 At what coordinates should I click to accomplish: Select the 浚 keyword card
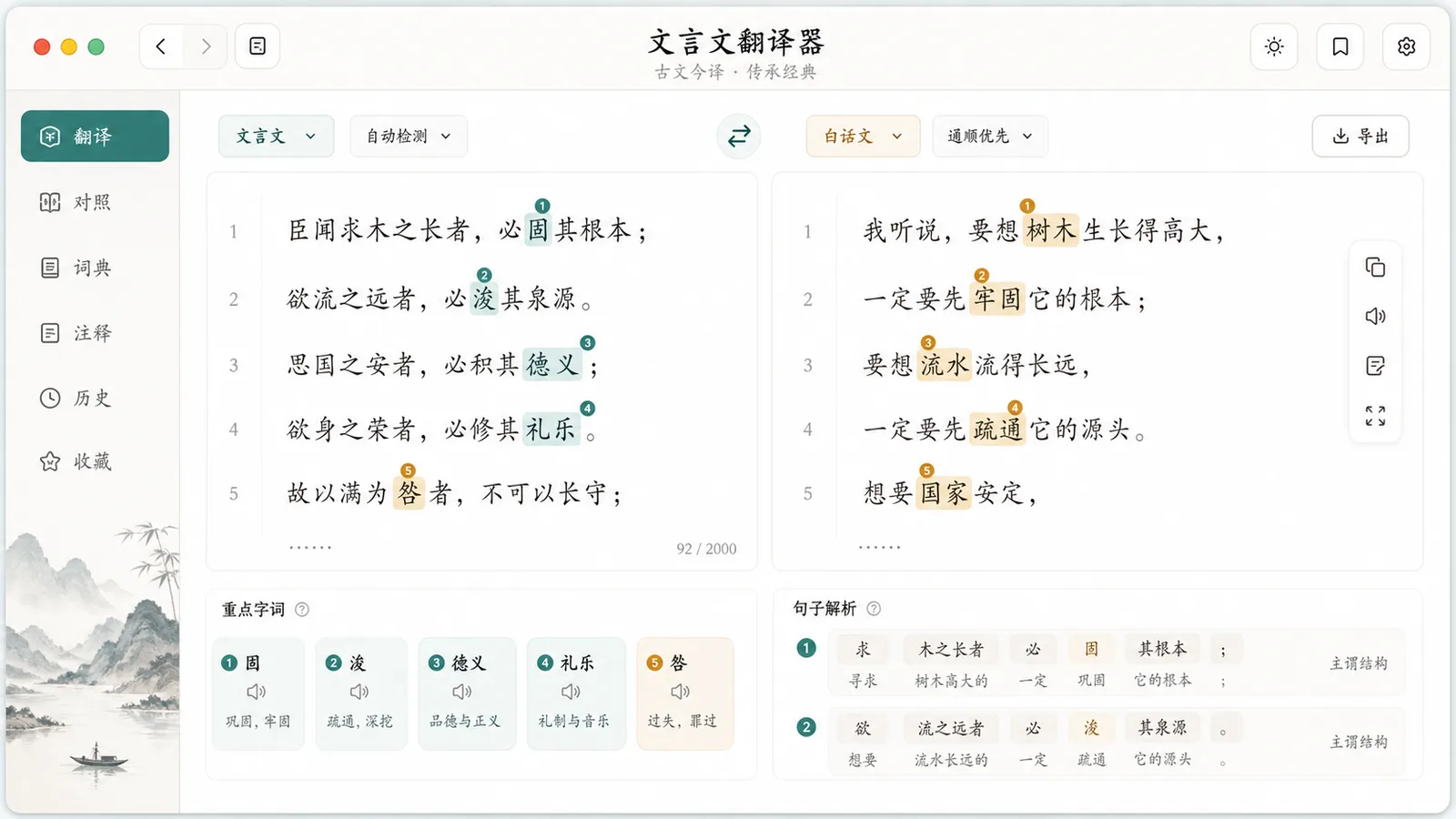[x=361, y=693]
